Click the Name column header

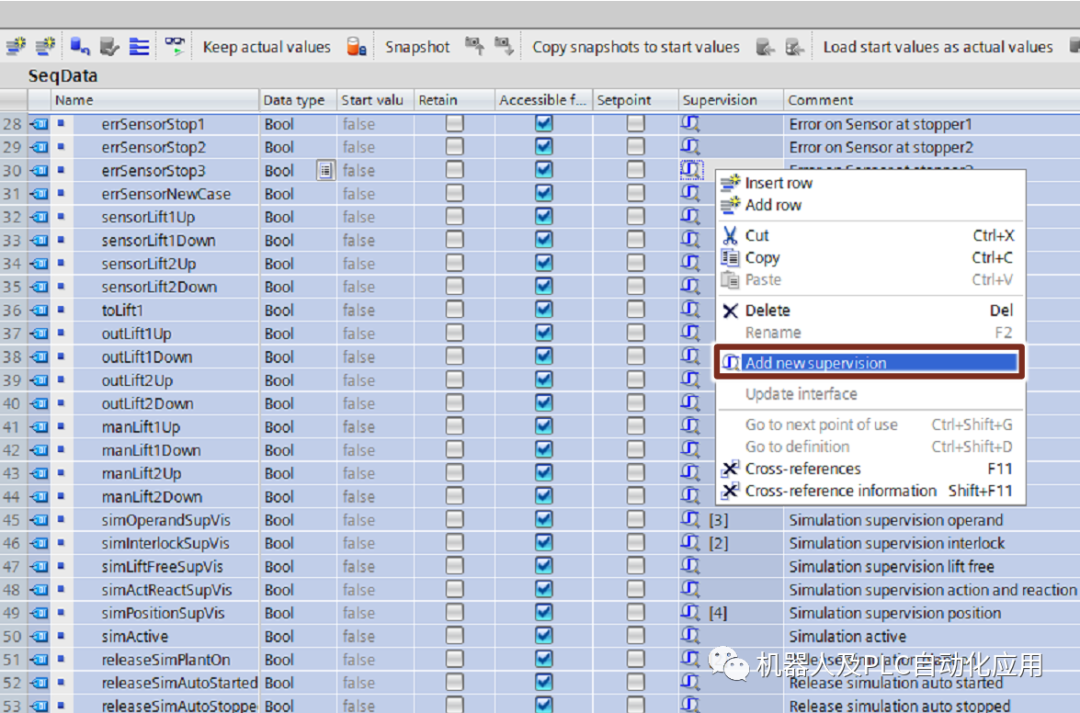pyautogui.click(x=155, y=100)
